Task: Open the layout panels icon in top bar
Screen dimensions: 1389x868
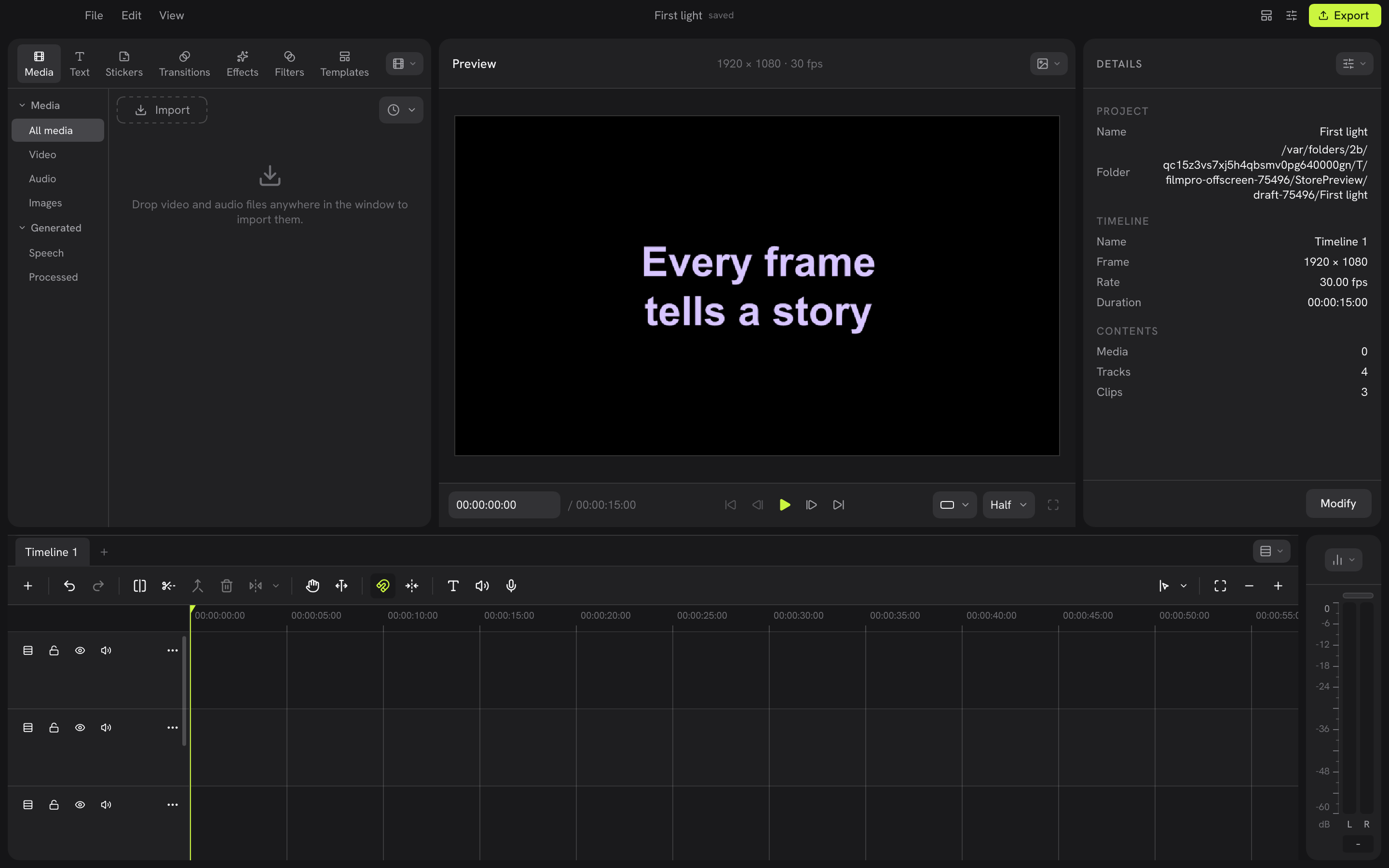Action: (x=1266, y=15)
